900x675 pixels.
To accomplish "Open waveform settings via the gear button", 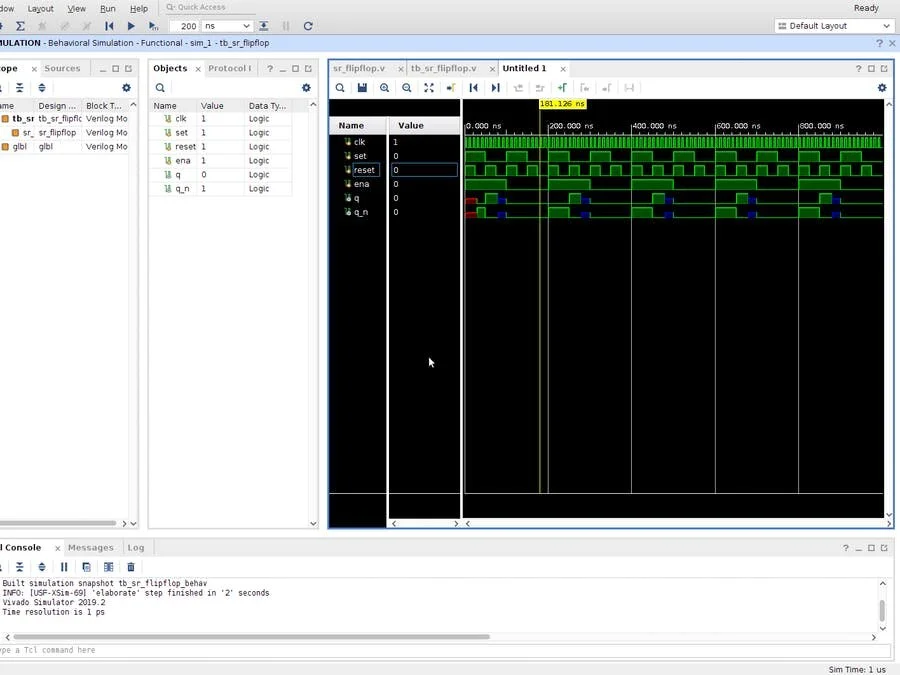I will (881, 88).
